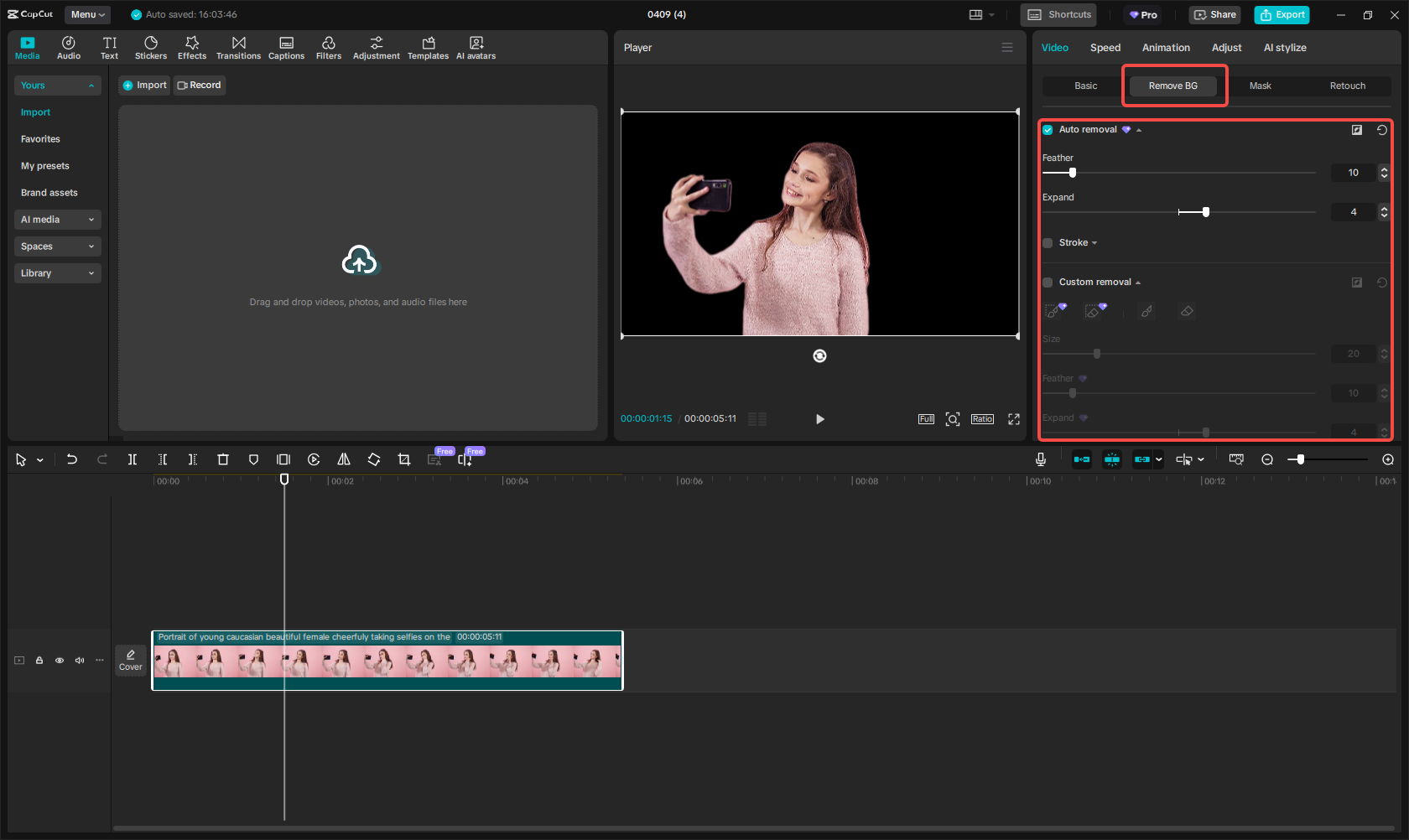This screenshot has width=1409, height=840.
Task: Enable Custom removal
Action: [1047, 283]
